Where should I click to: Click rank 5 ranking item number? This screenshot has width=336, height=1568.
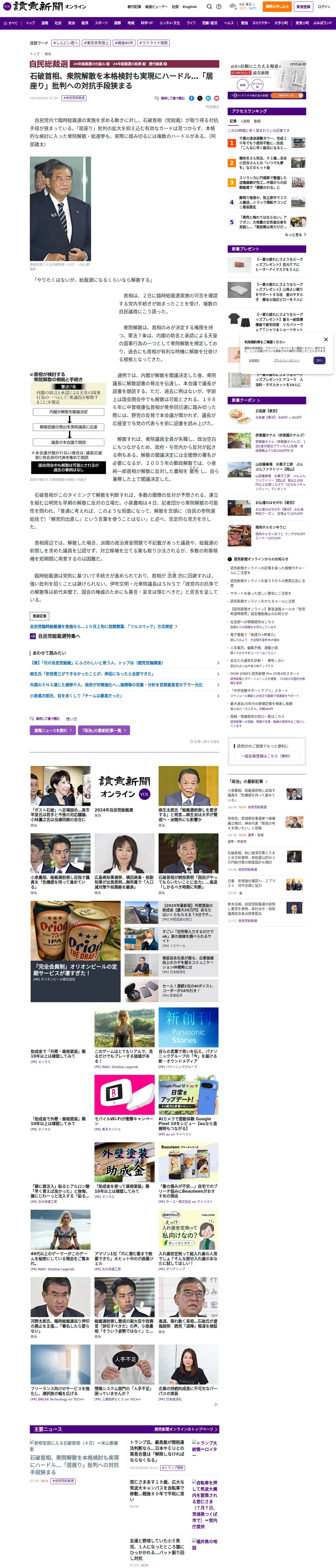pyautogui.click(x=232, y=222)
